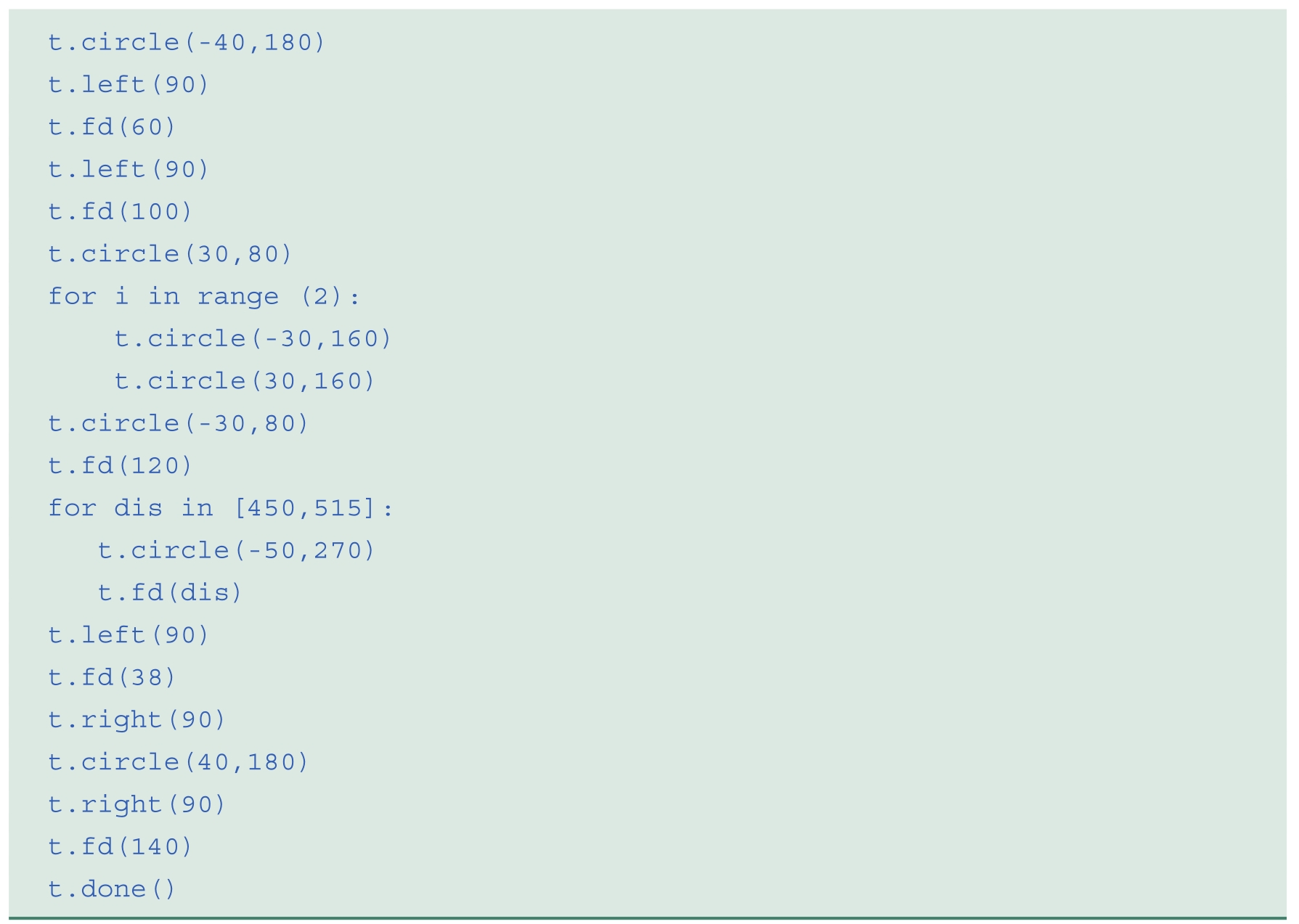The width and height of the screenshot is (1299, 924).
Task: Click the t.circle(-30,80) code line
Action: [x=179, y=424]
